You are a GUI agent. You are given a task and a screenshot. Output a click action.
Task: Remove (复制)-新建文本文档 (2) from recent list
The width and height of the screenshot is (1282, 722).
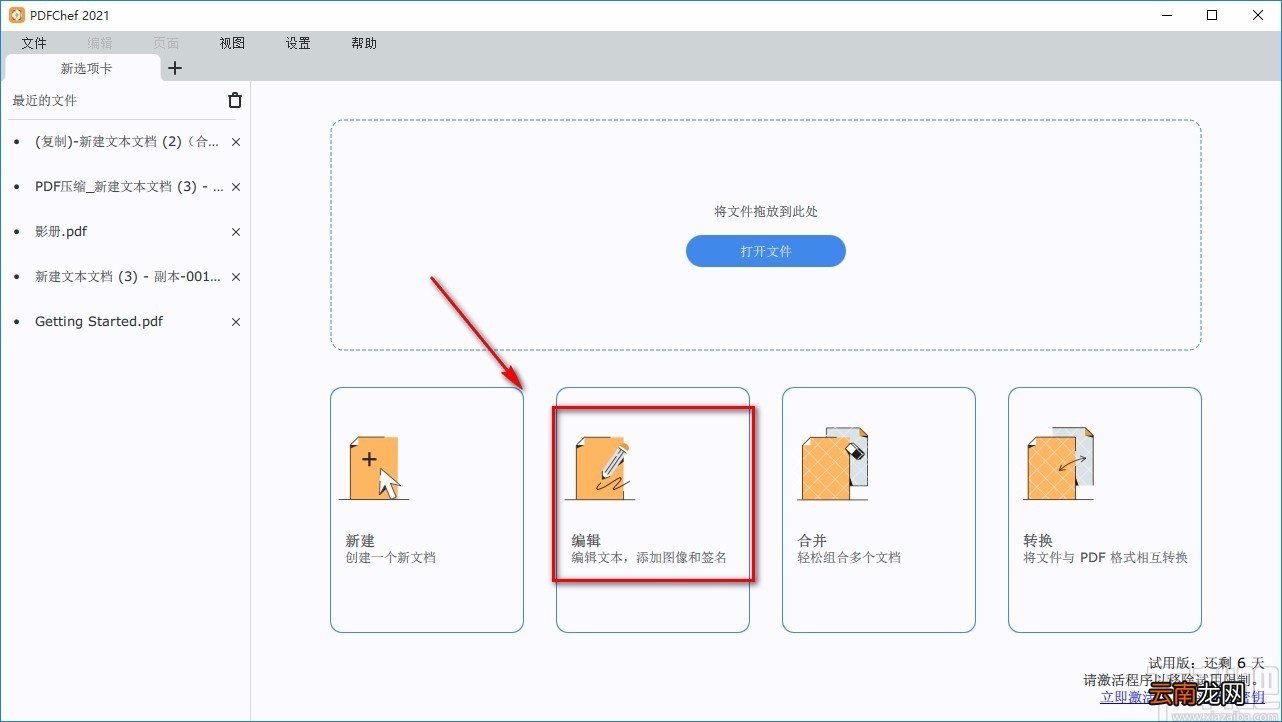(236, 142)
